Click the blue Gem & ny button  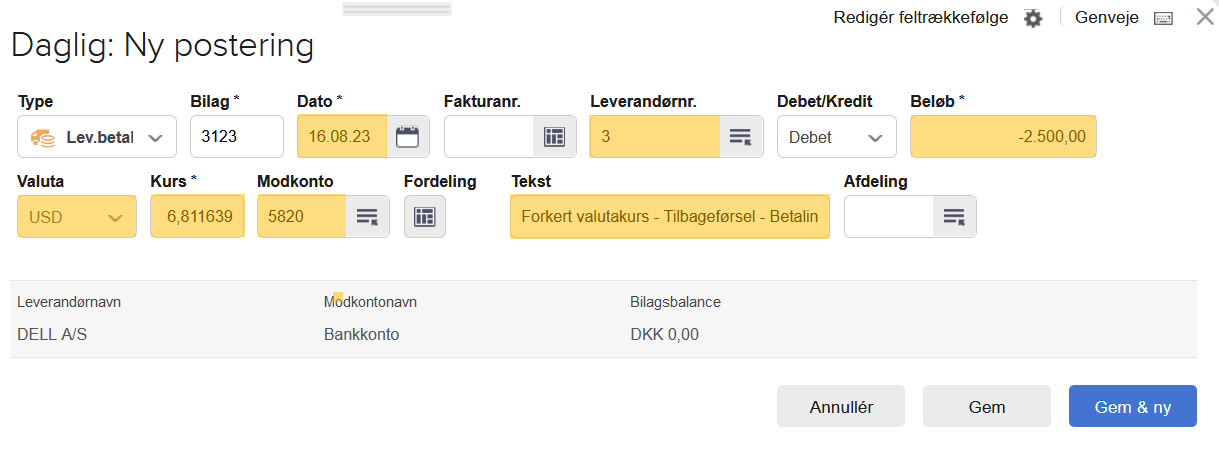coord(1132,407)
